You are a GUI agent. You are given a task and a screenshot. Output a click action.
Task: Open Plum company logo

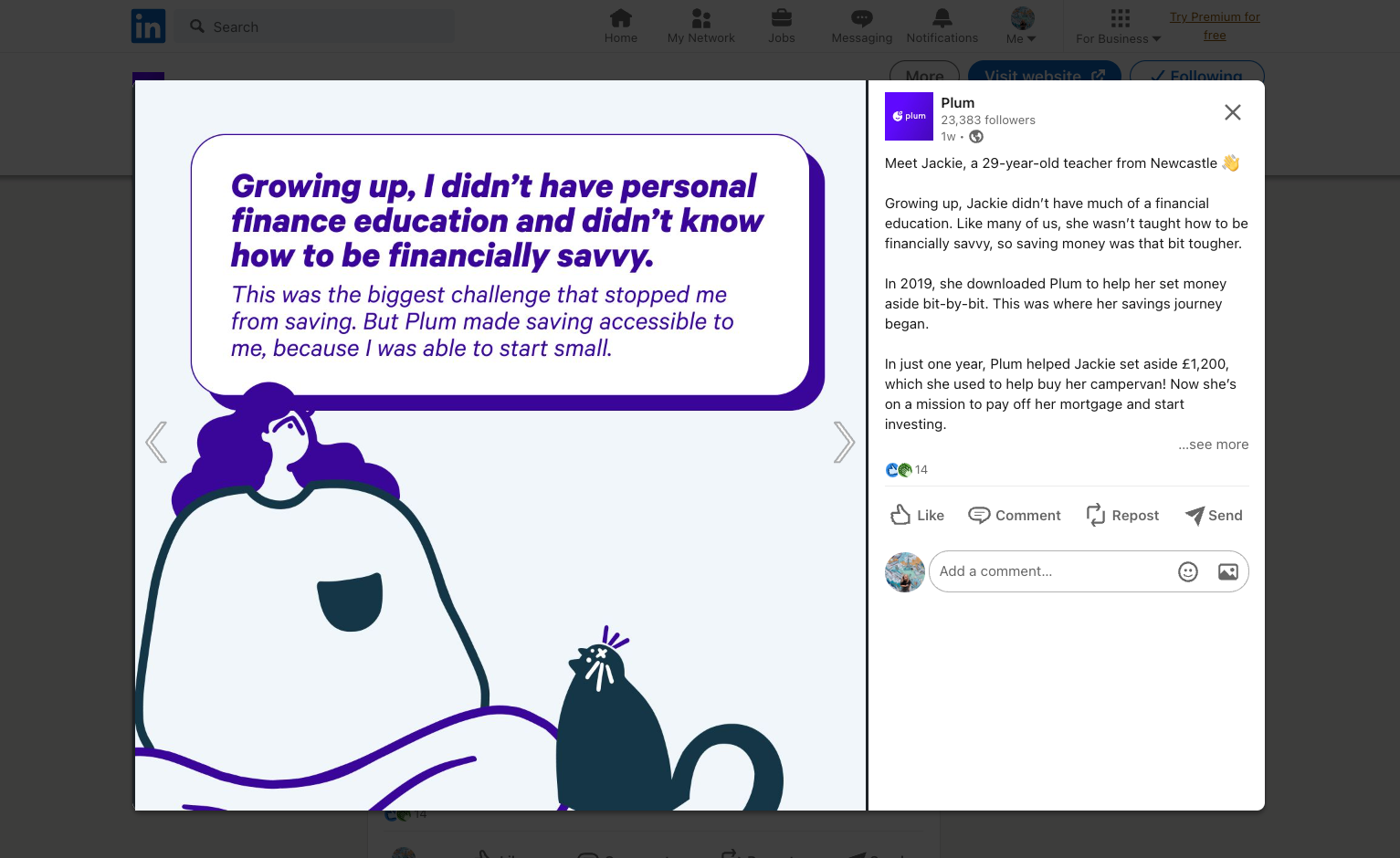coord(909,117)
